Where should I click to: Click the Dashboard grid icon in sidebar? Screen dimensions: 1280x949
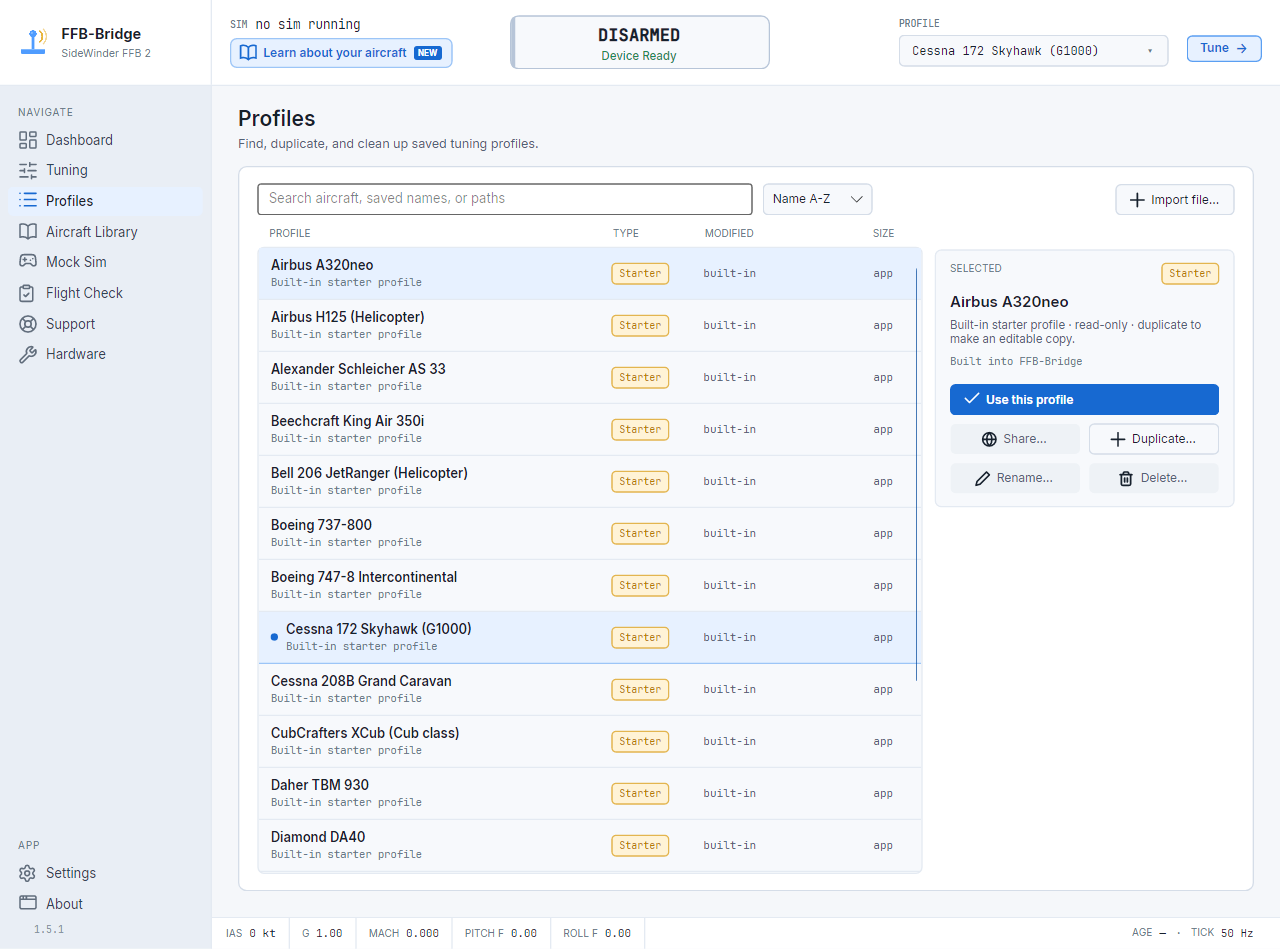[28, 140]
